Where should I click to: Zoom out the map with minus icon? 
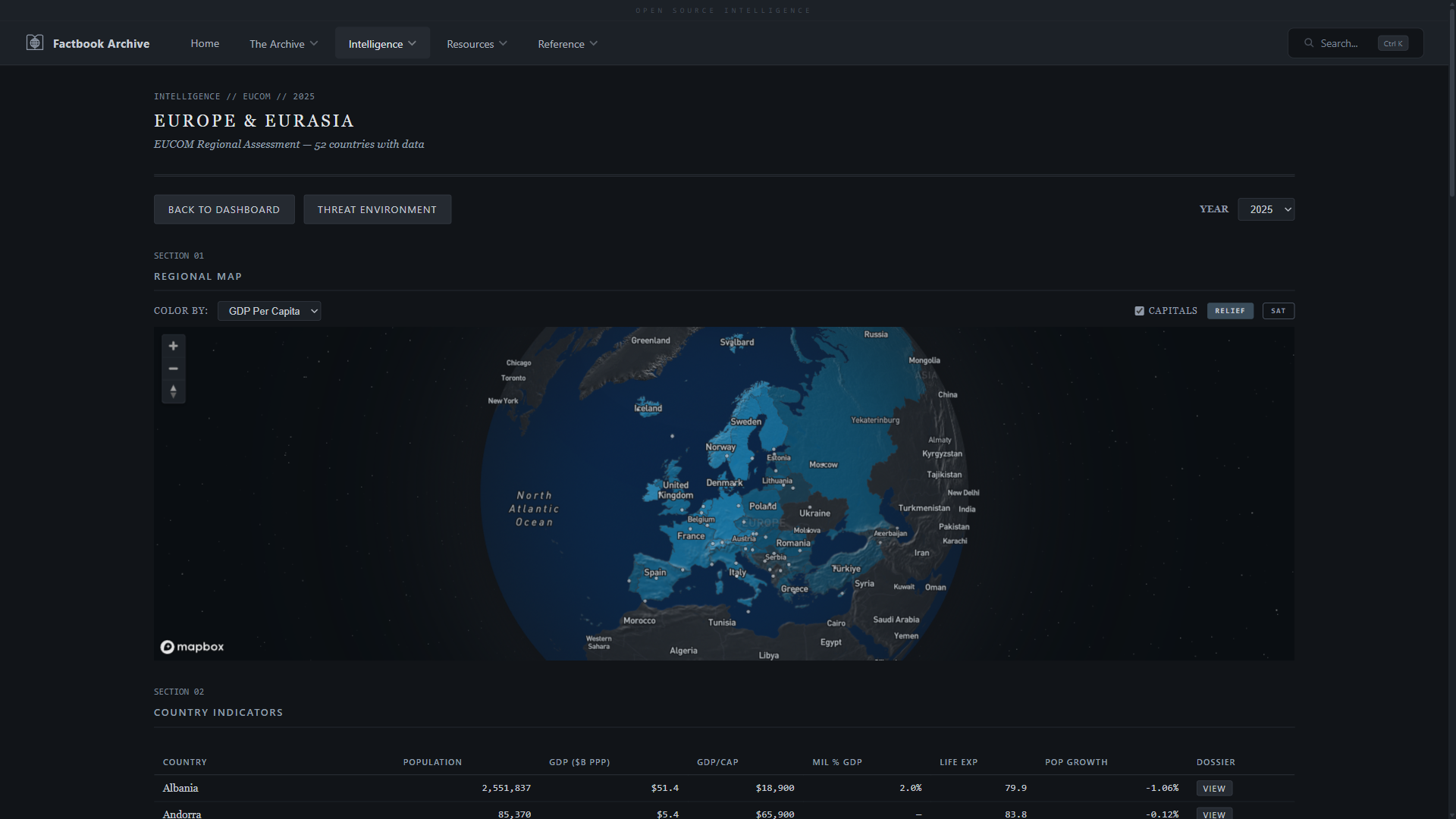174,369
